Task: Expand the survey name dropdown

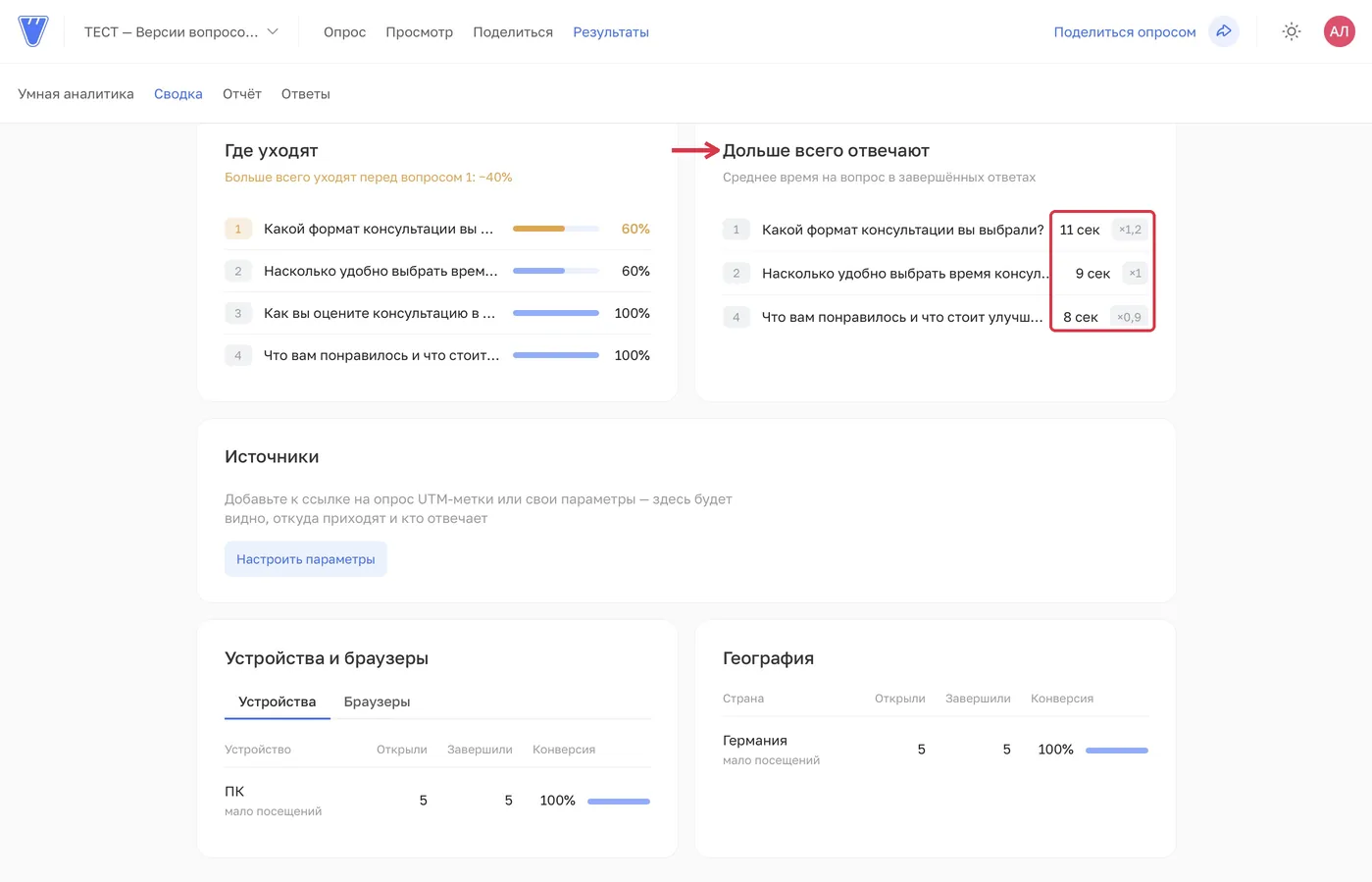Action: (181, 31)
